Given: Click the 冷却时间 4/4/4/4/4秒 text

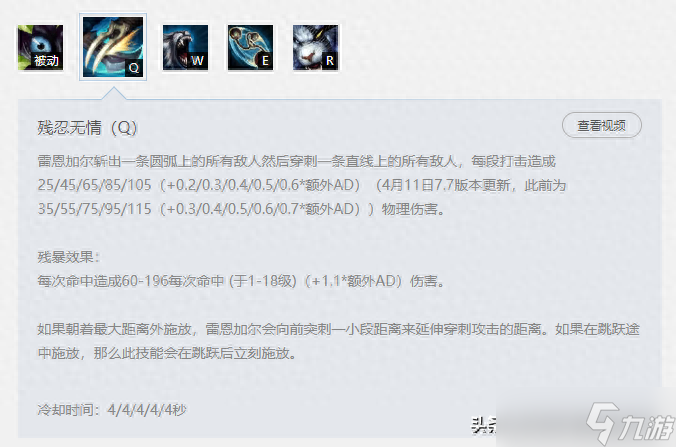Looking at the screenshot, I should tap(112, 409).
